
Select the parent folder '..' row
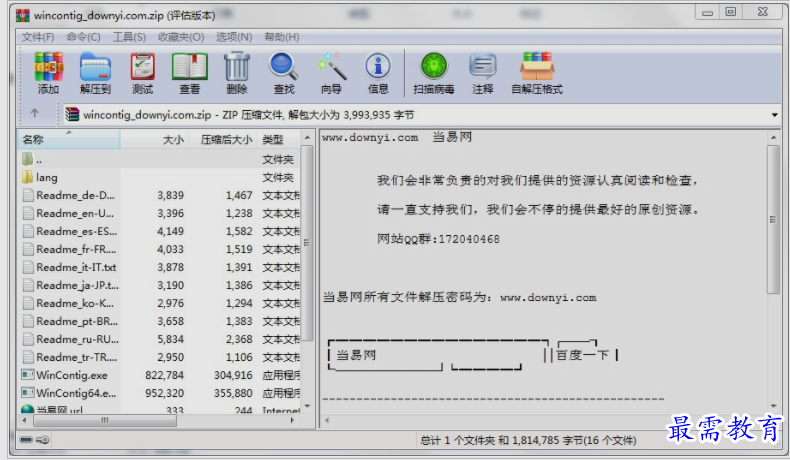pyautogui.click(x=160, y=159)
